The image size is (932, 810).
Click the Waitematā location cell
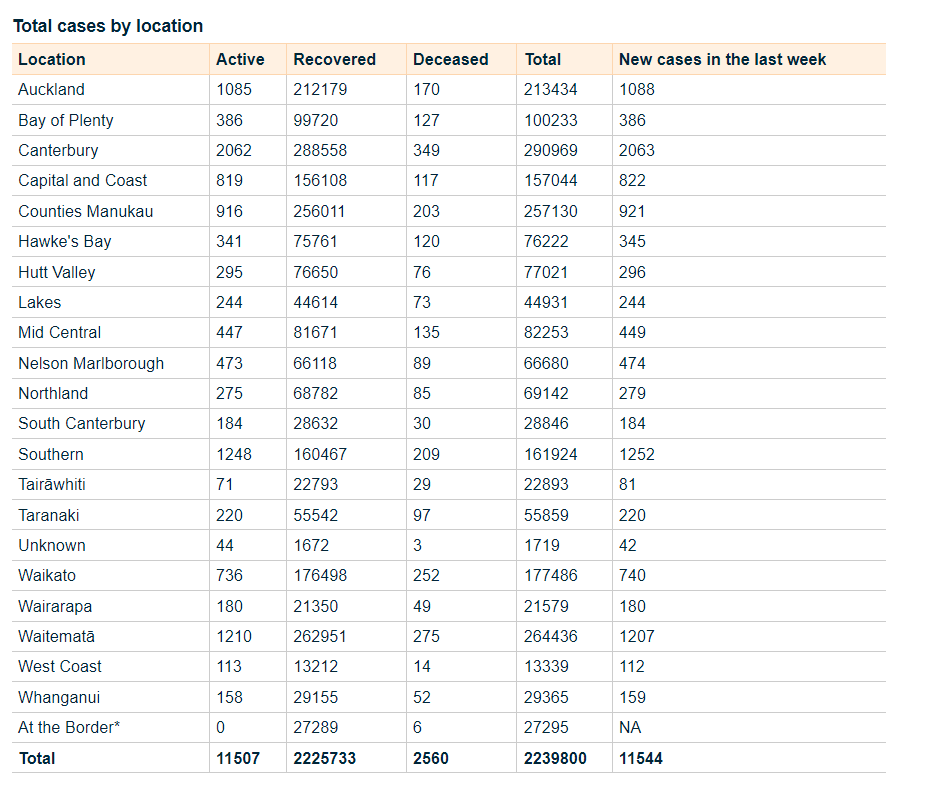coord(56,636)
